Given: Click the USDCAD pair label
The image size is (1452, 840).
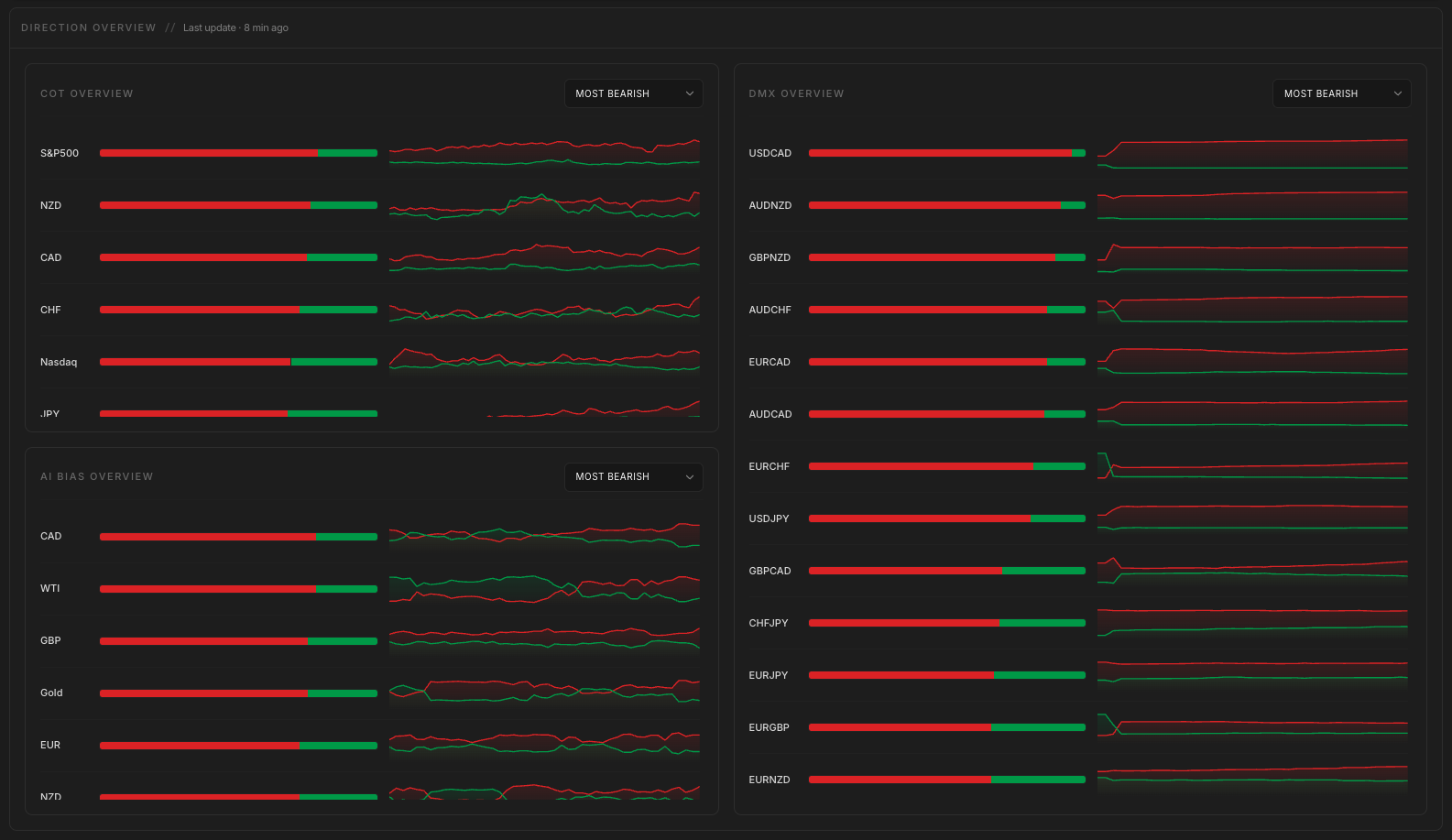Looking at the screenshot, I should point(770,153).
